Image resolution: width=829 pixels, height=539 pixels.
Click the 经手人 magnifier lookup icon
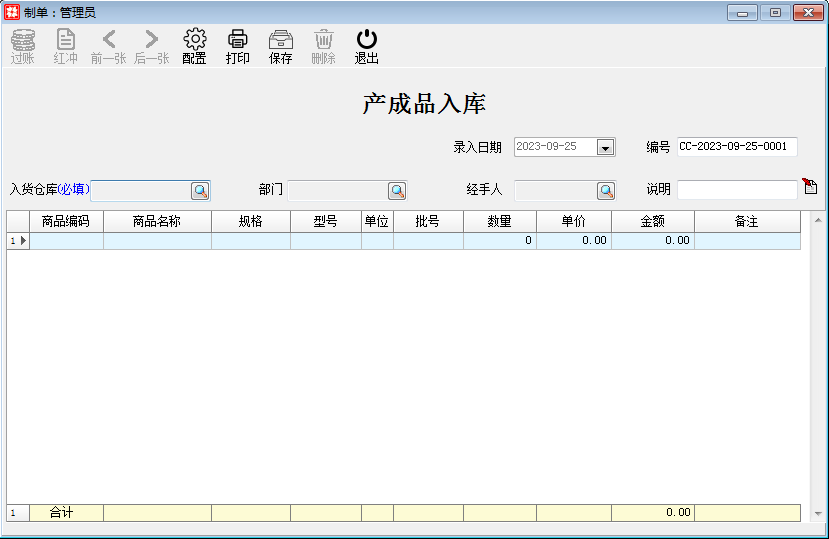pos(606,191)
